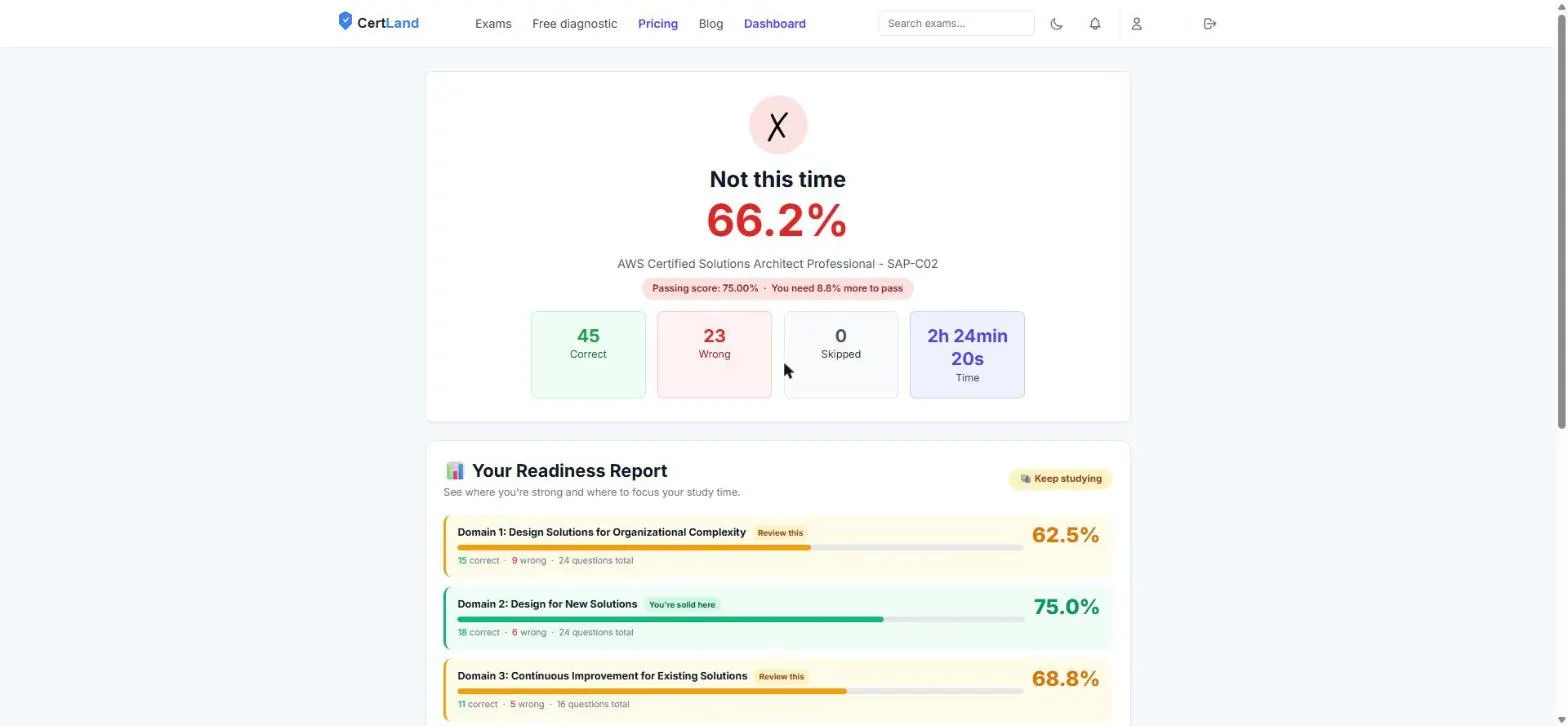Open the user profile icon
This screenshot has width=1568, height=726.
[x=1136, y=24]
